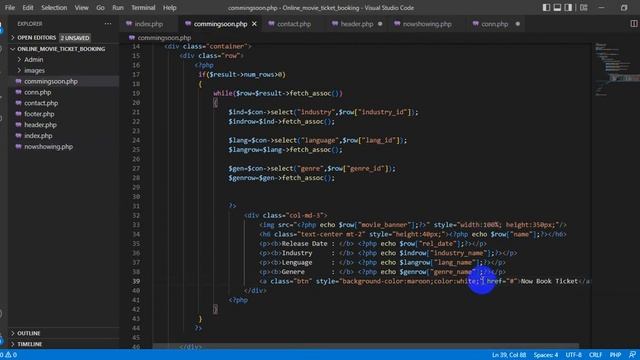Click warnings icon in status bar
This screenshot has width=640, height=360.
pyautogui.click(x=8, y=355)
